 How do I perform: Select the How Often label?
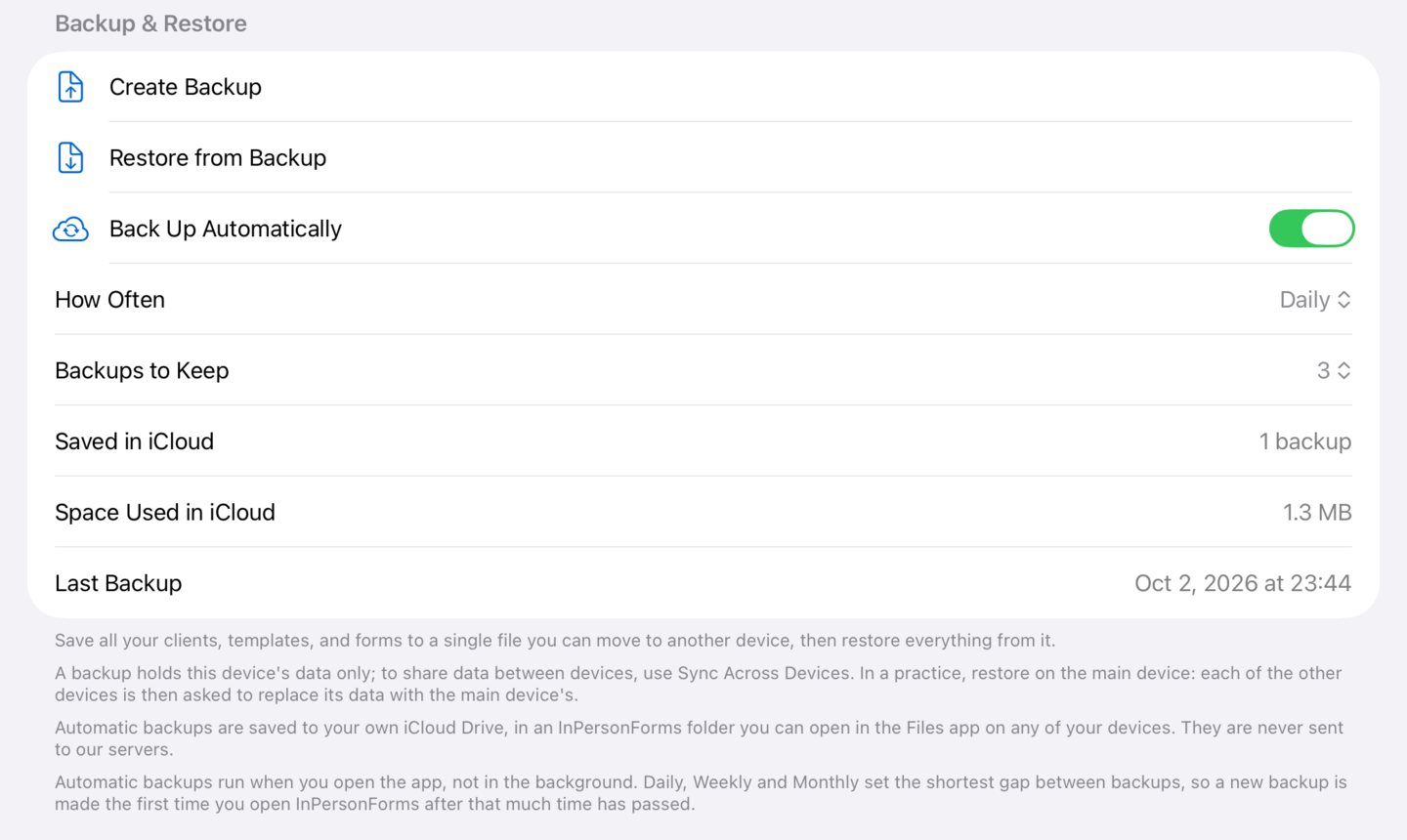(x=109, y=300)
